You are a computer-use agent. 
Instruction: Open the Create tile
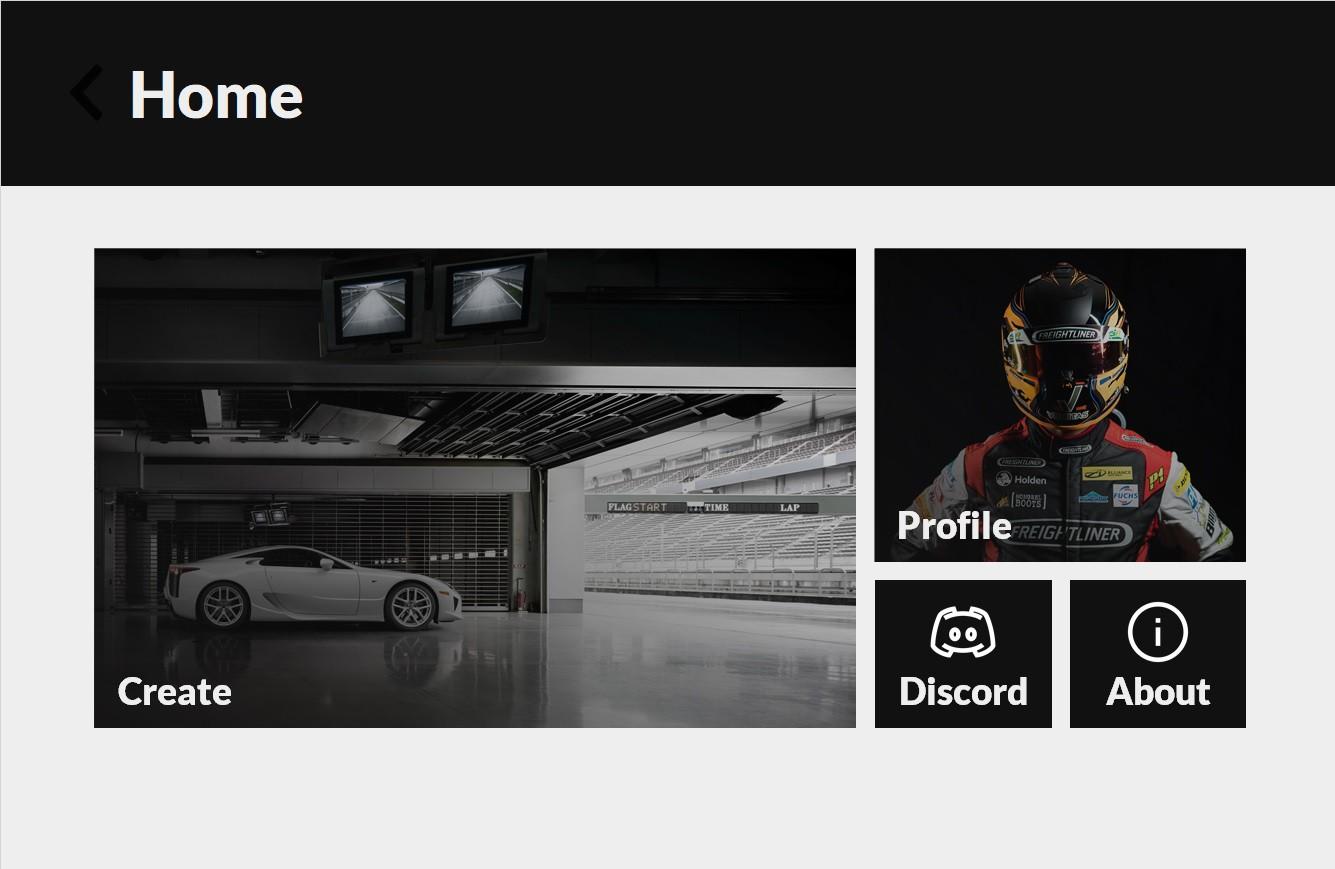coord(475,488)
